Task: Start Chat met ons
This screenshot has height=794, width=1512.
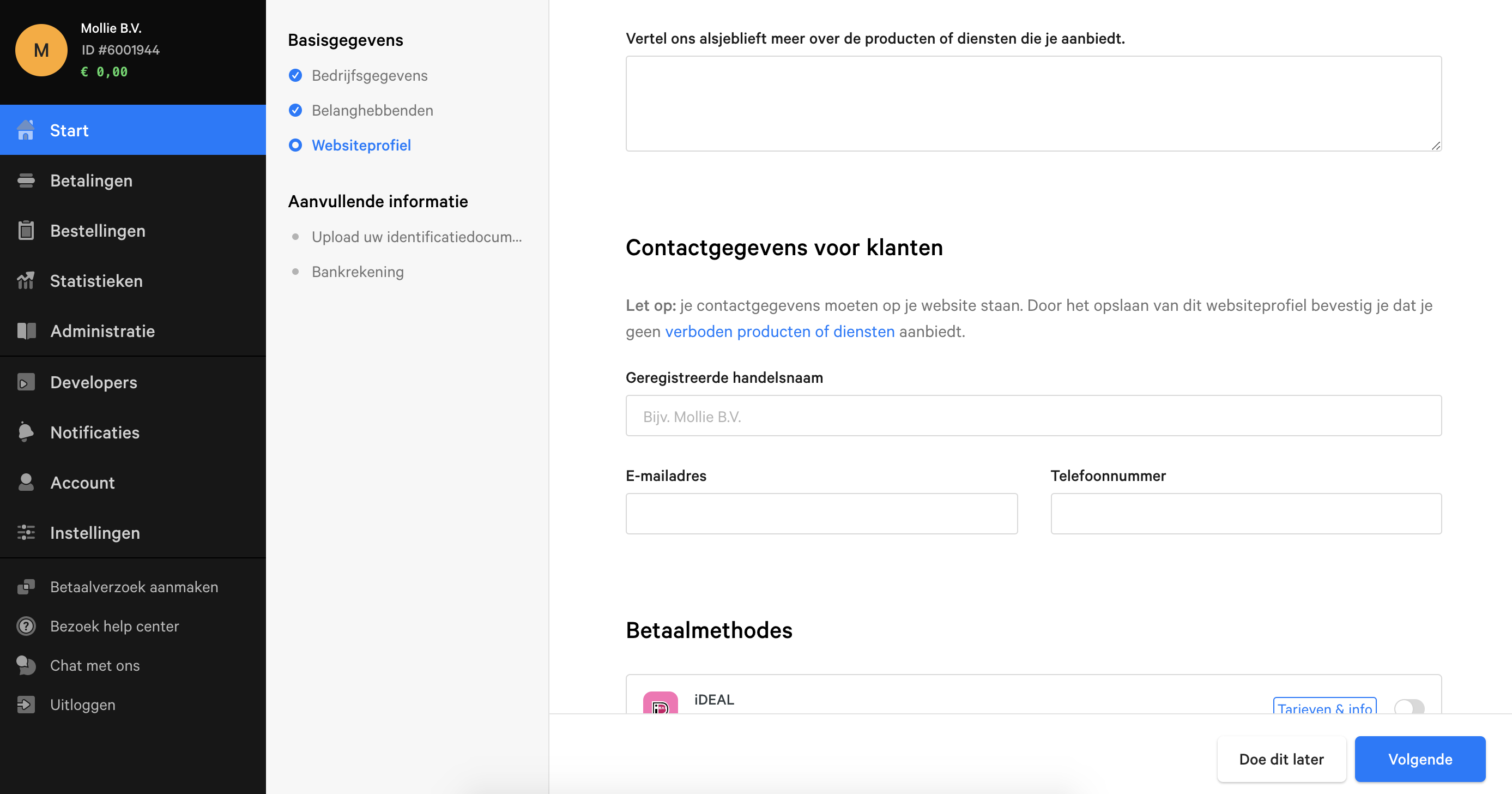Action: (x=95, y=665)
